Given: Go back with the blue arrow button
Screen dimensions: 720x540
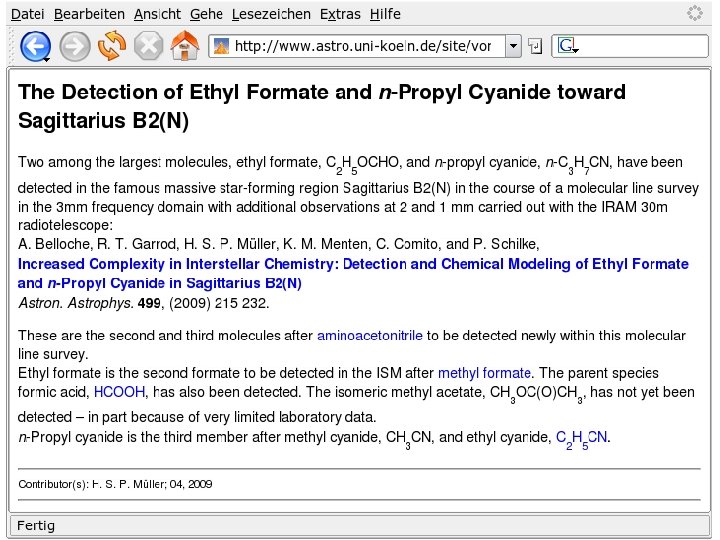Looking at the screenshot, I should click(34, 46).
